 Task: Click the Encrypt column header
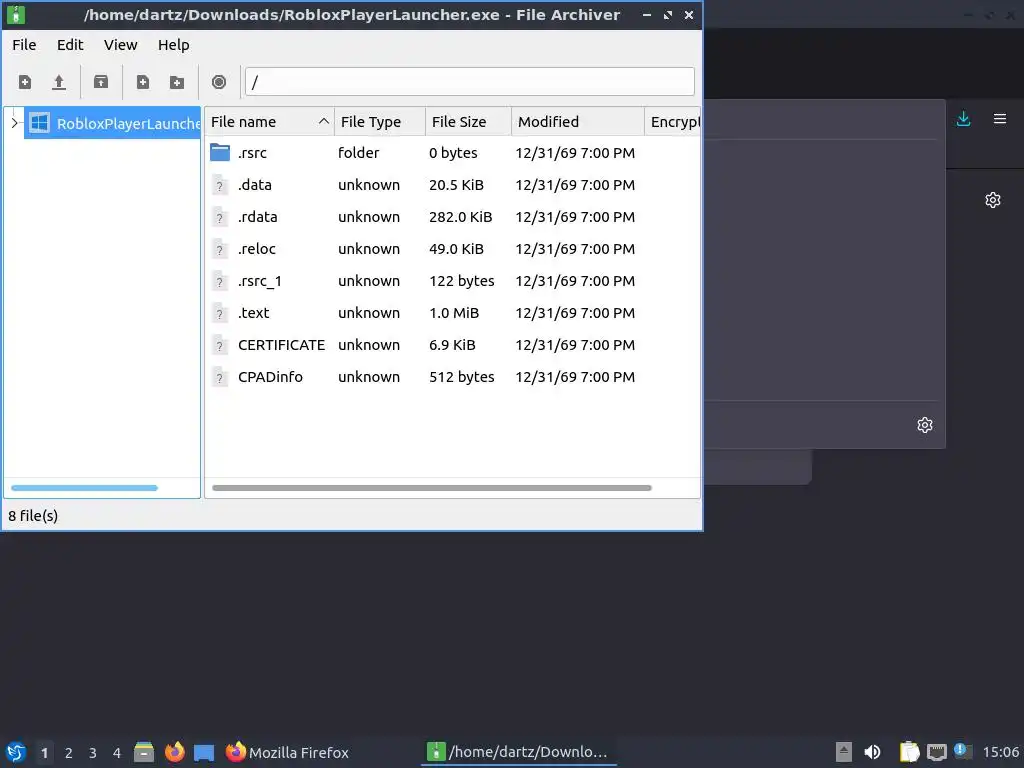click(x=673, y=122)
